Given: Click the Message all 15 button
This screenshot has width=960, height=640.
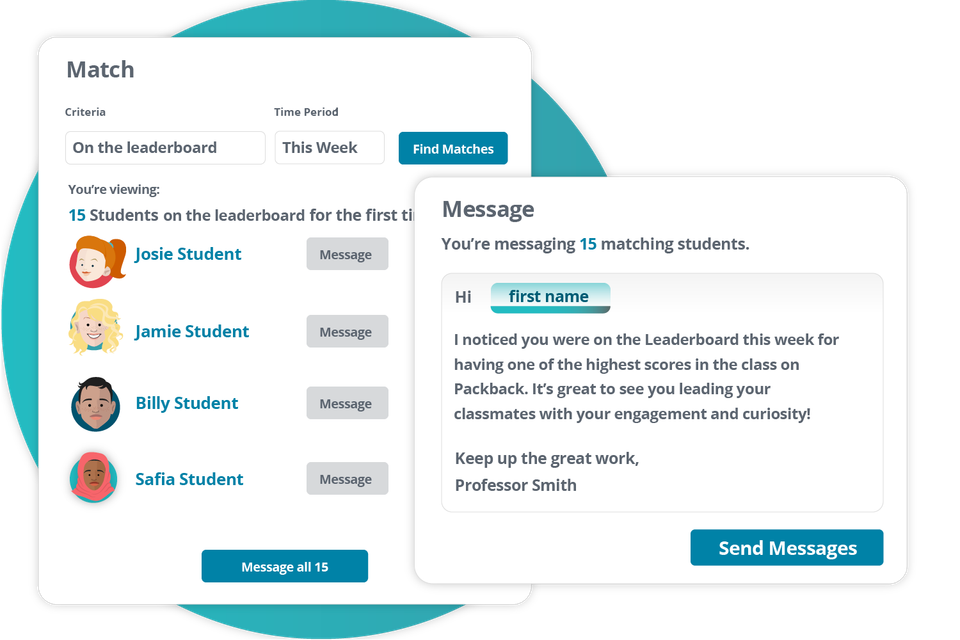Looking at the screenshot, I should 284,567.
